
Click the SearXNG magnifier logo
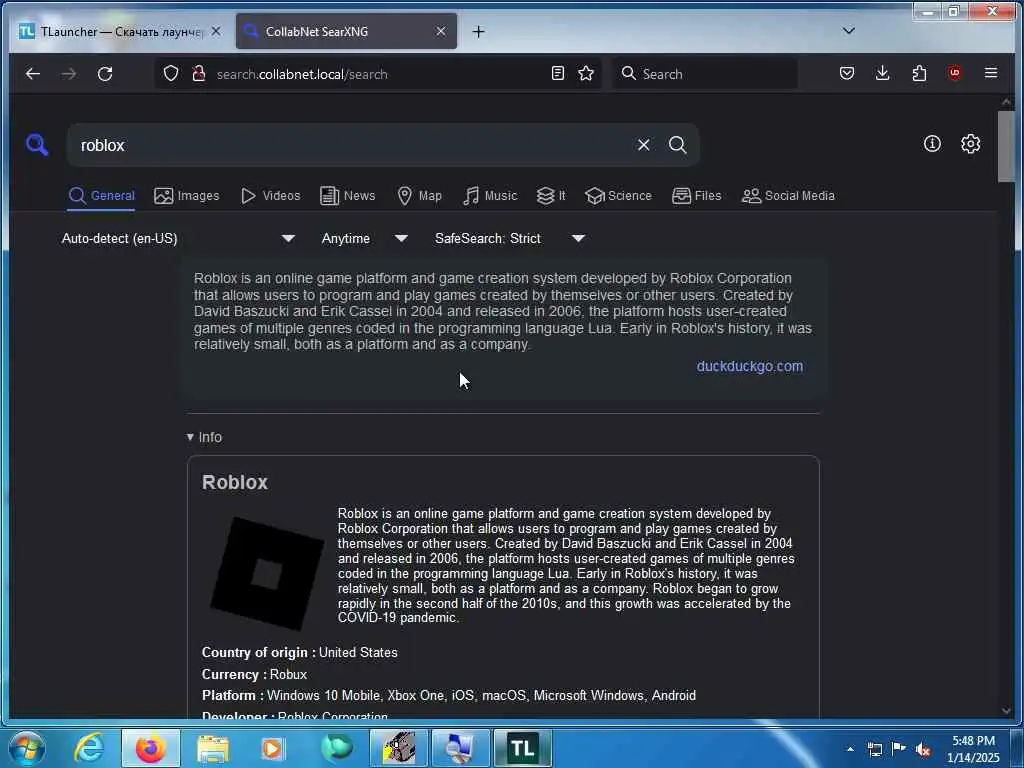(37, 144)
